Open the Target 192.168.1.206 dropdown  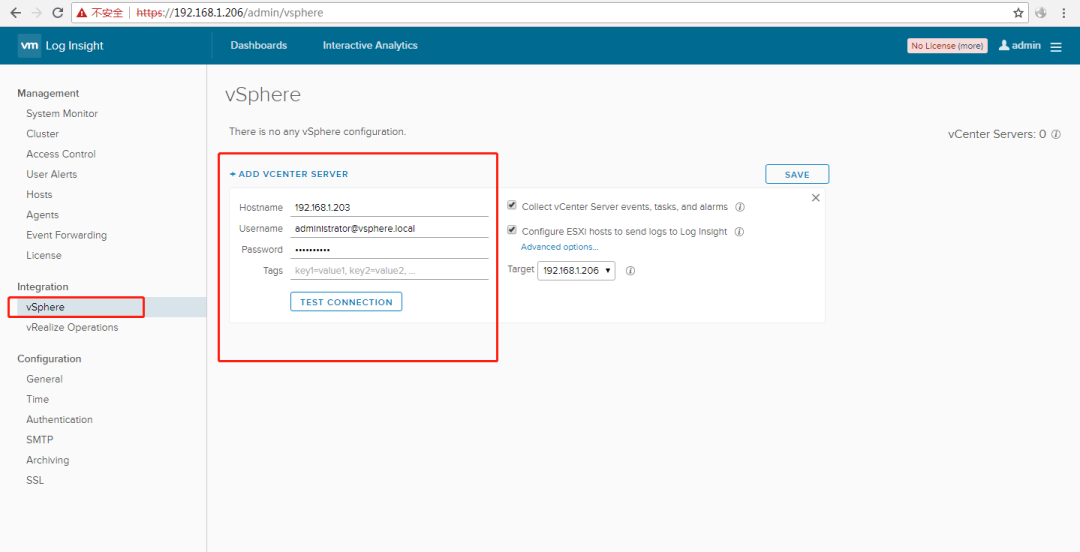577,271
